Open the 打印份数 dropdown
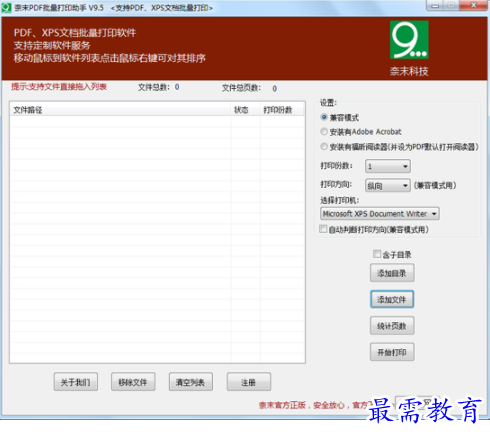The image size is (490, 442). pyautogui.click(x=388, y=166)
